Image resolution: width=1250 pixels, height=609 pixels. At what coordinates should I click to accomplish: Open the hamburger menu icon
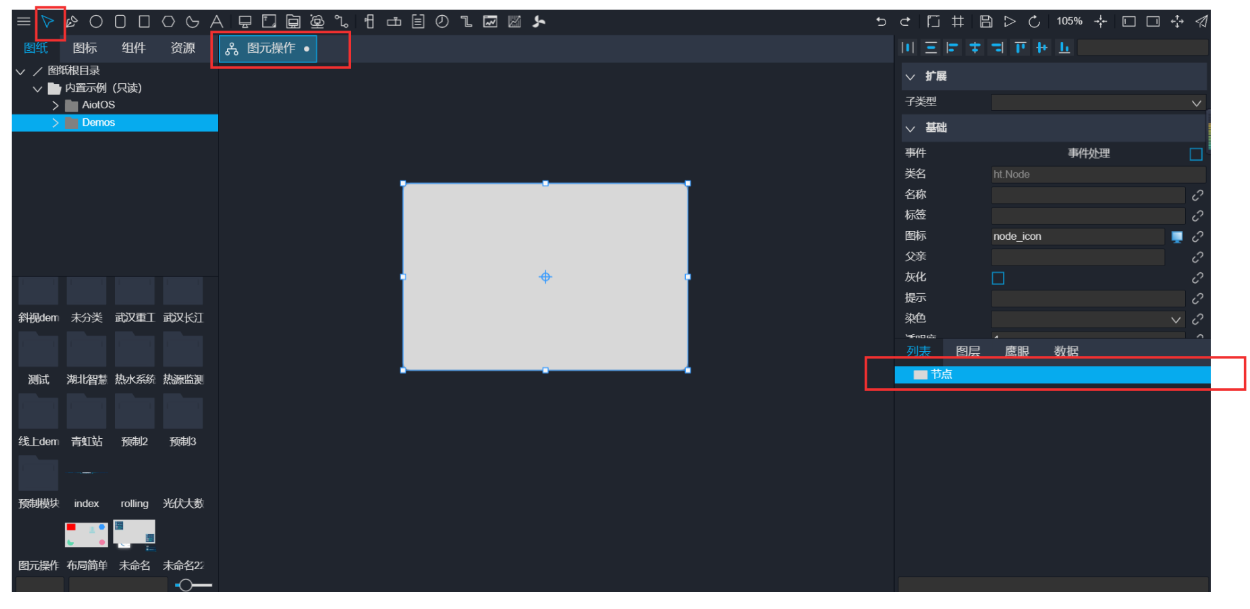tap(23, 21)
